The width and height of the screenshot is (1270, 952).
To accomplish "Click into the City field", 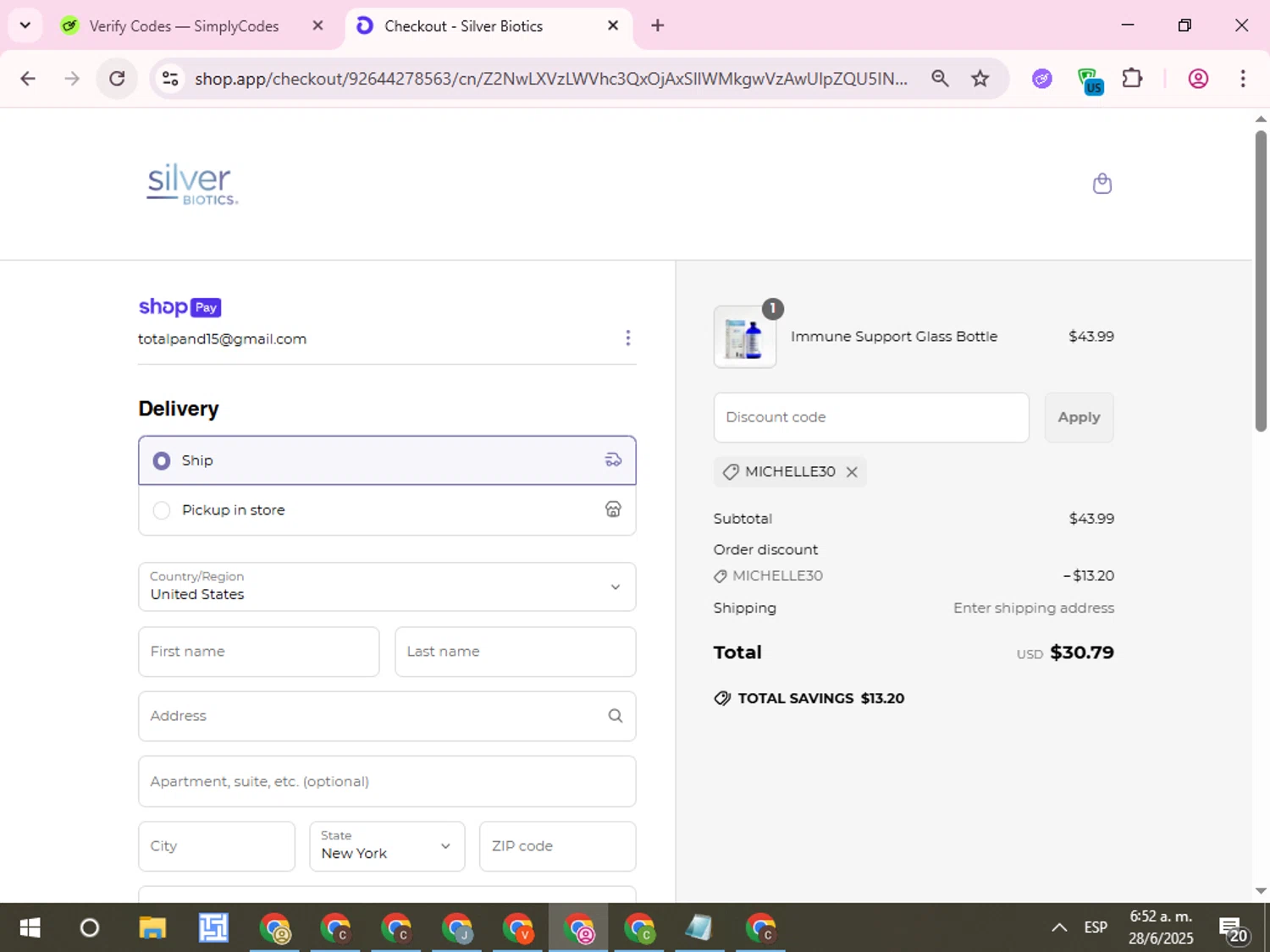I will 217,846.
